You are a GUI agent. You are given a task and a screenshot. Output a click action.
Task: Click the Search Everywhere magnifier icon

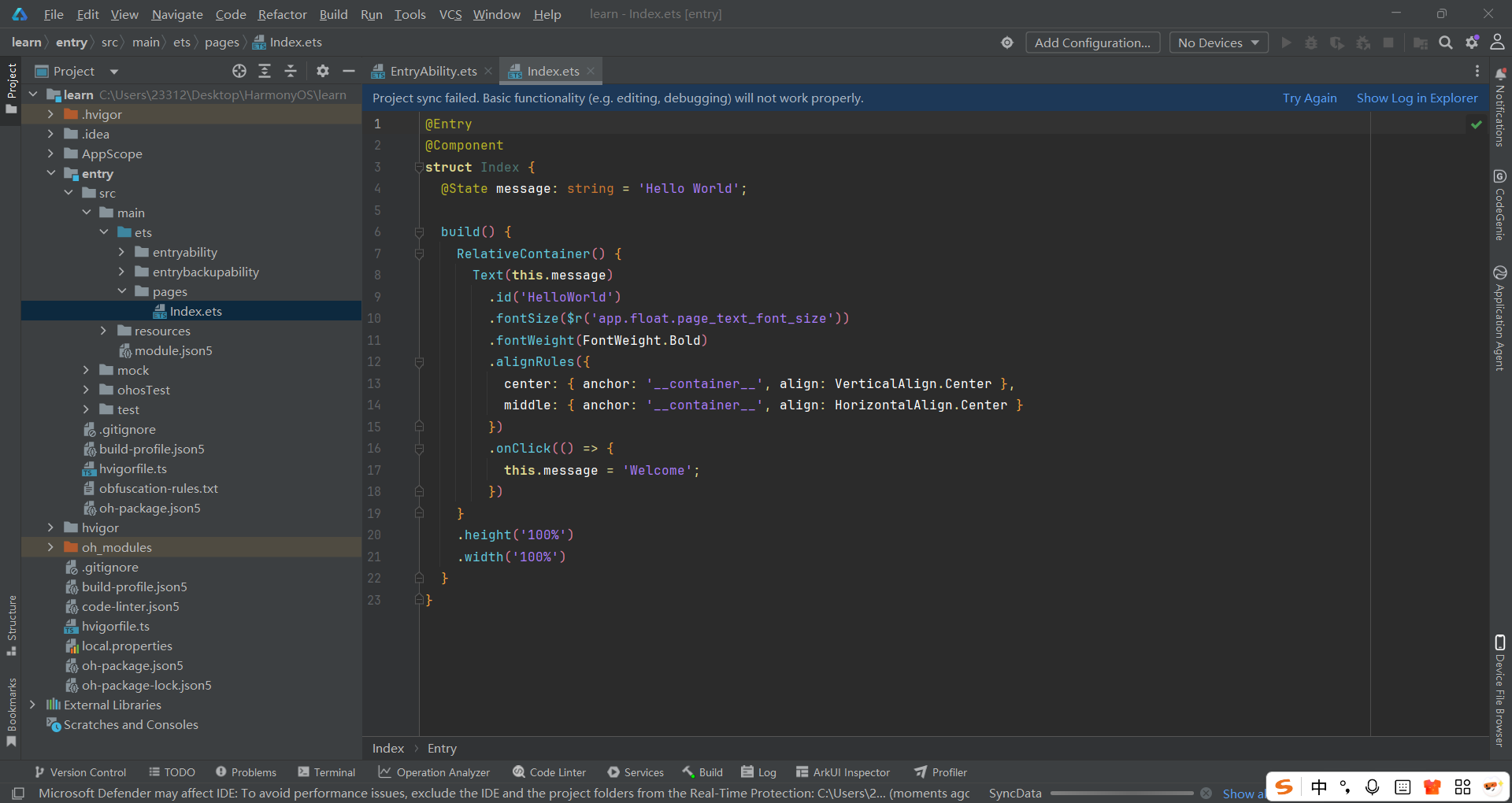click(1446, 43)
